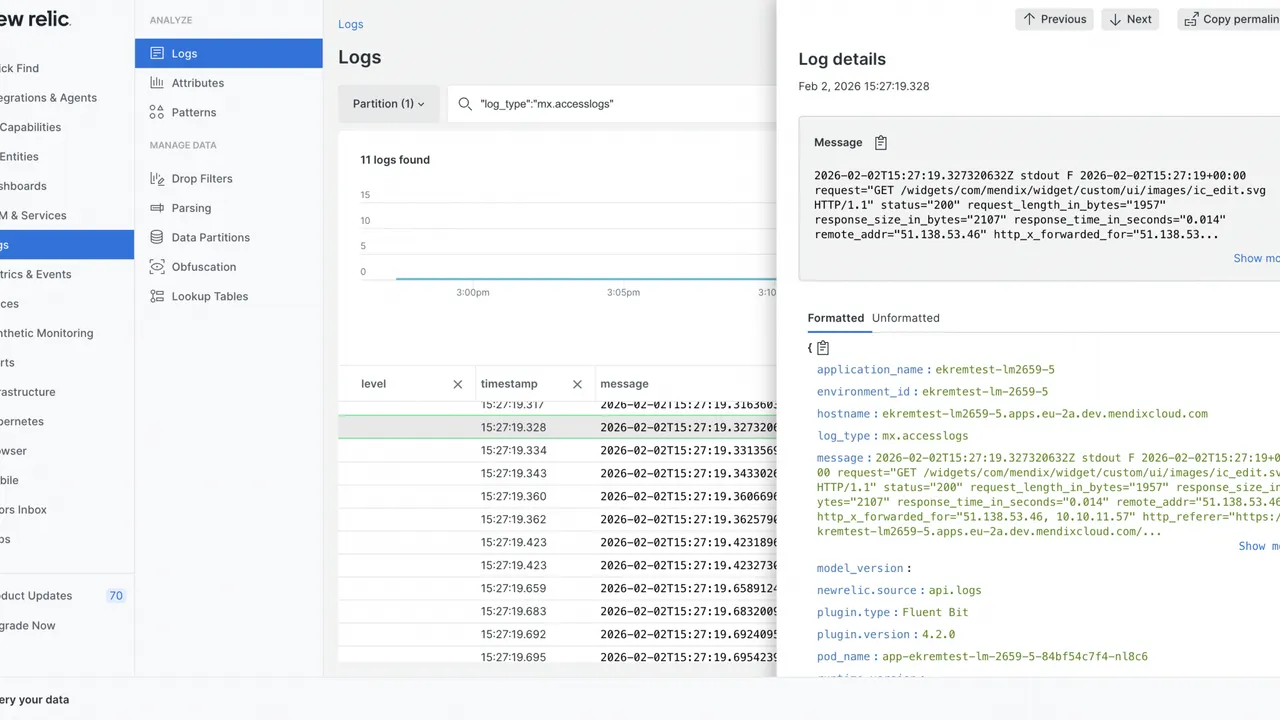Remove the level column

coord(457,384)
